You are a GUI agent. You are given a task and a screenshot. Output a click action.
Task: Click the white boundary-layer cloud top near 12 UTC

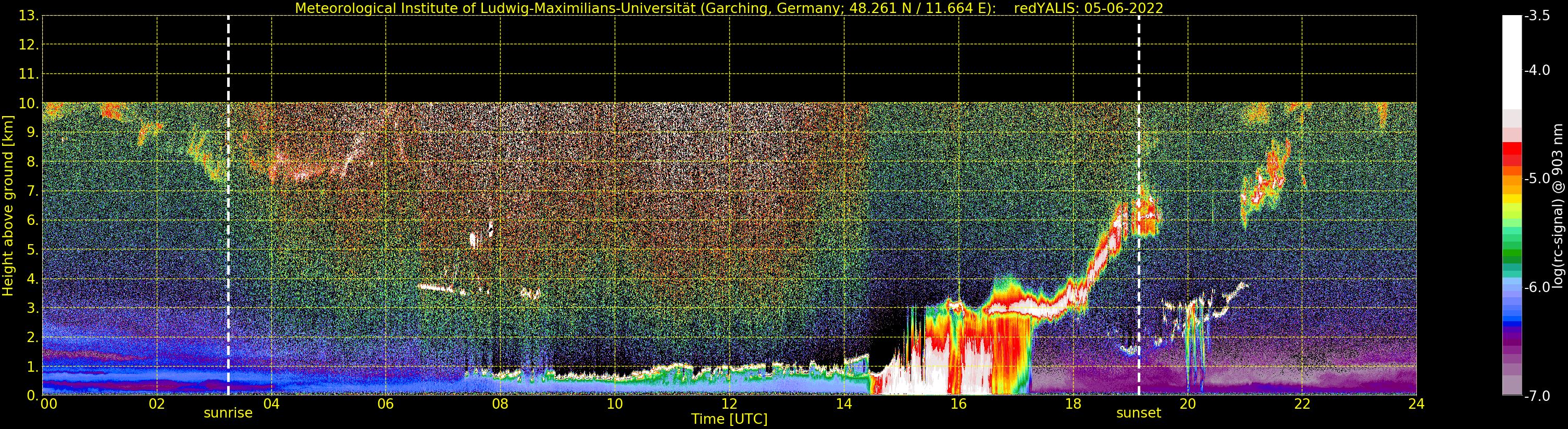pyautogui.click(x=729, y=368)
